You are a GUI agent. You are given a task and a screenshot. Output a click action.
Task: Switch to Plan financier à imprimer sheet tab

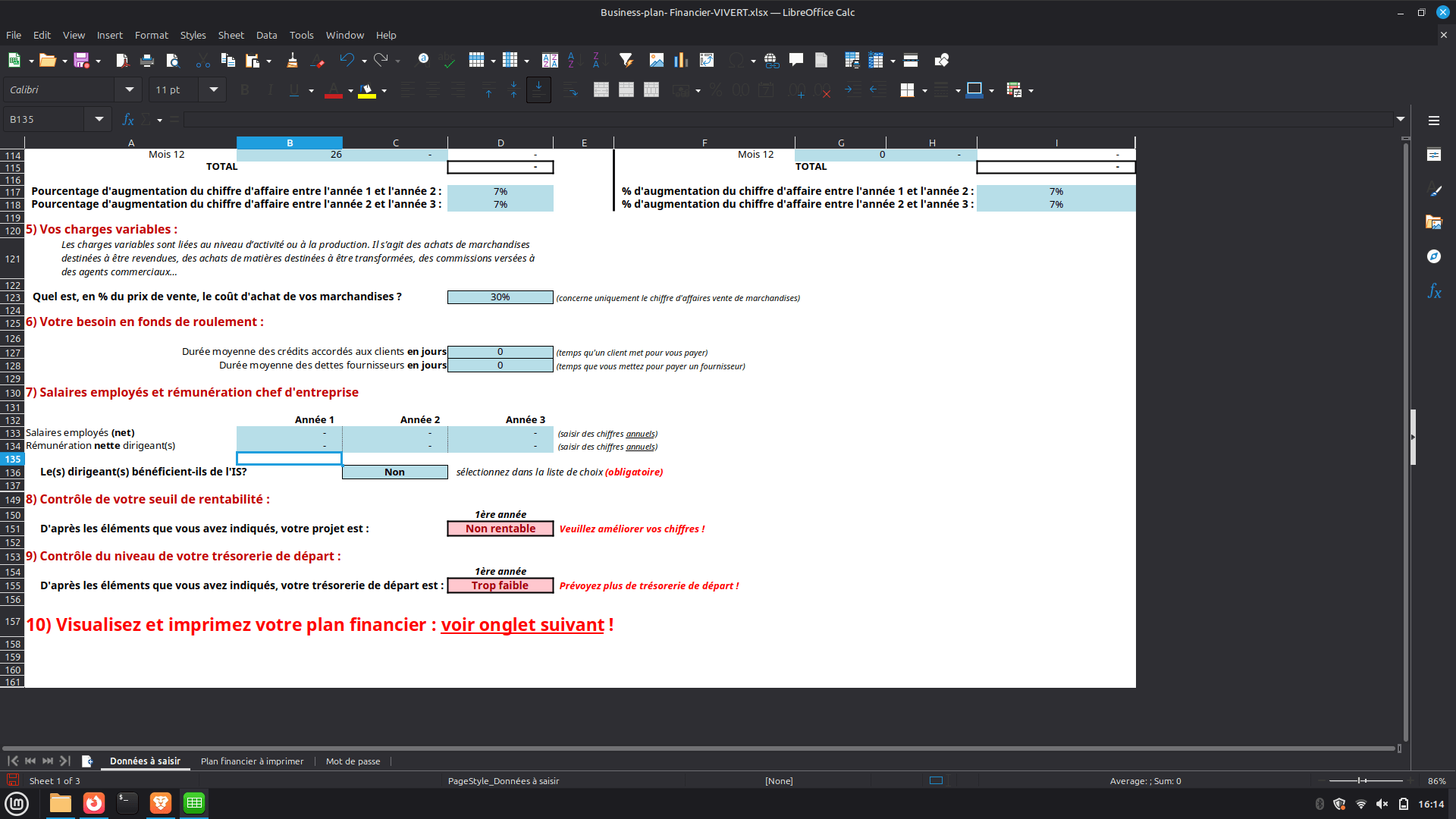click(x=252, y=761)
